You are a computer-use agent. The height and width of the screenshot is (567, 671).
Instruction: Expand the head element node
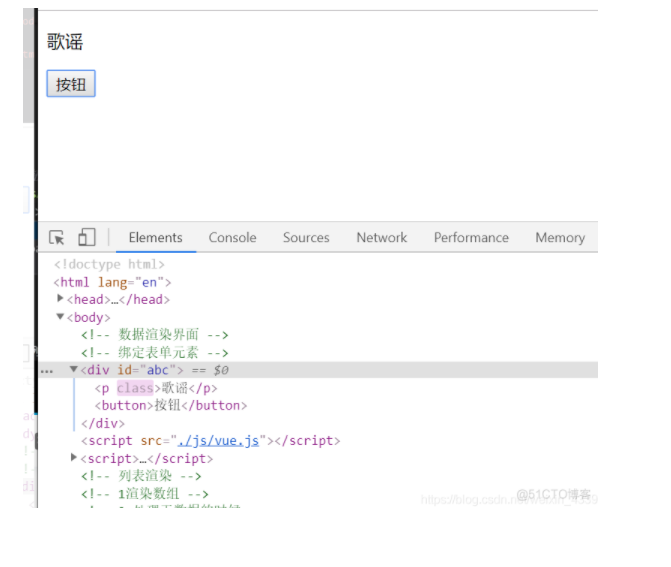click(60, 298)
